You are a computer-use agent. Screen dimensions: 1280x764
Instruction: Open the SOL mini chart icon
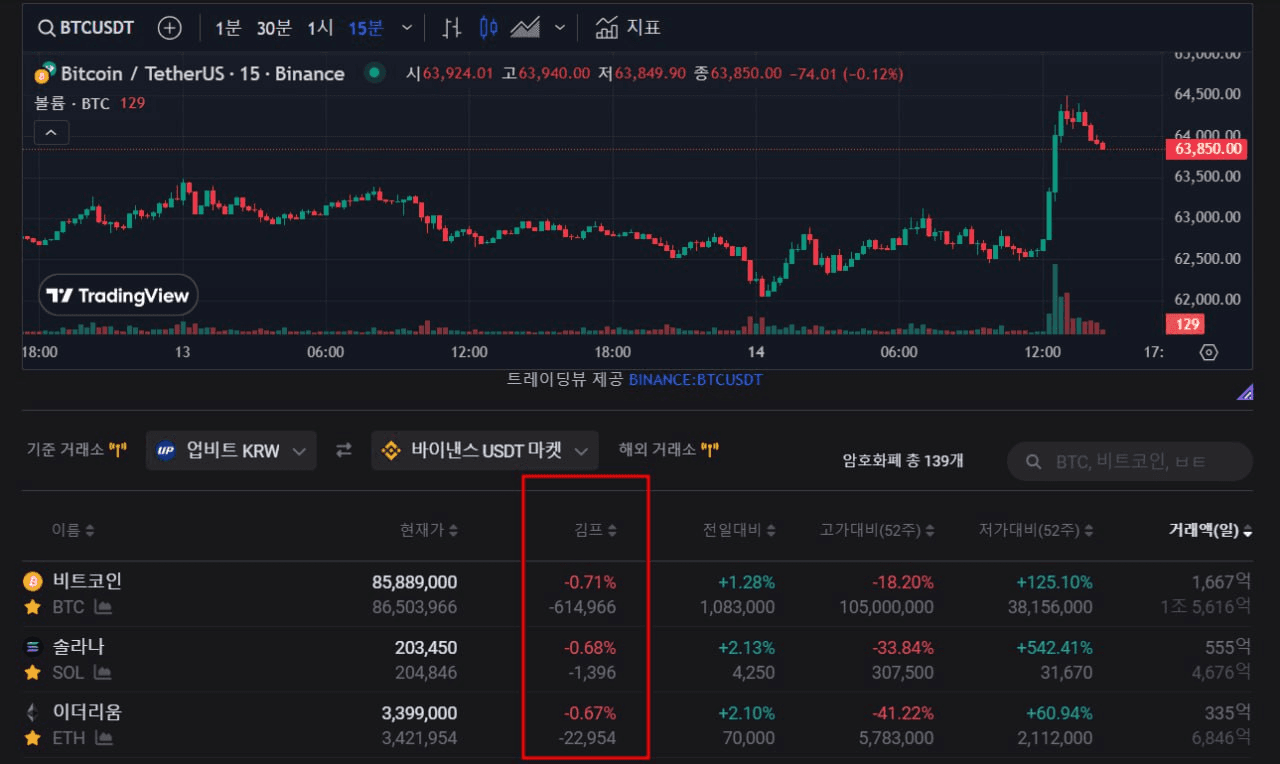coord(102,673)
